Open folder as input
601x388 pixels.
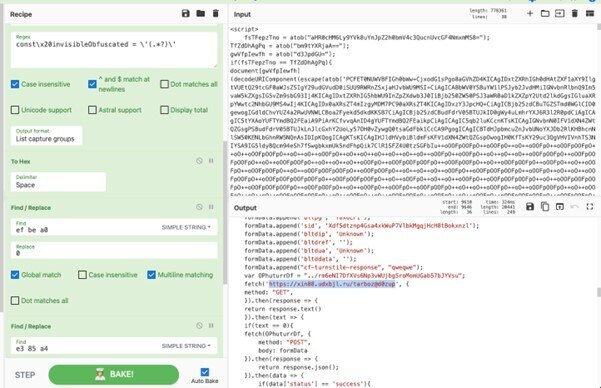(545, 14)
